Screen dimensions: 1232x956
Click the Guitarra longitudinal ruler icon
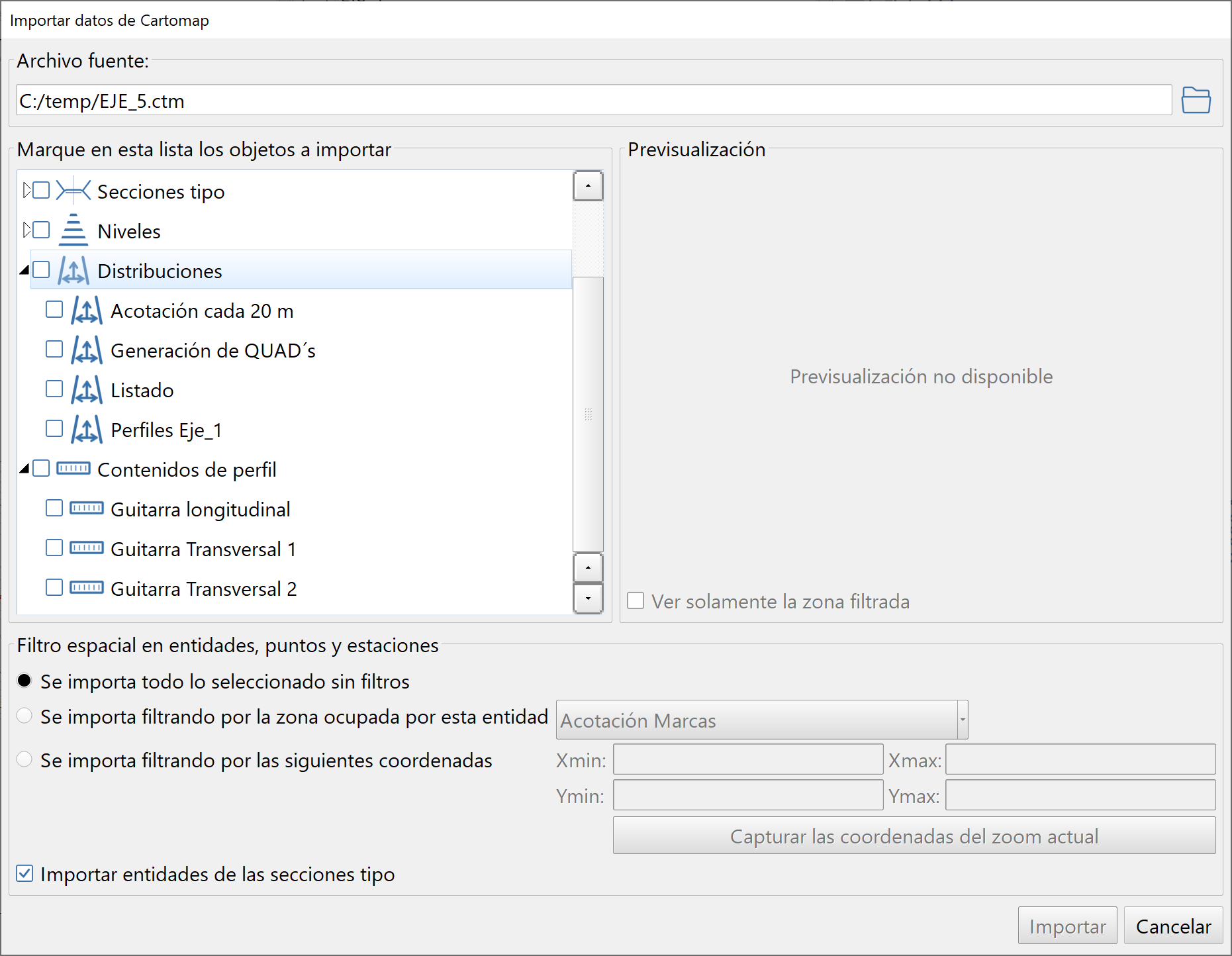coord(87,508)
